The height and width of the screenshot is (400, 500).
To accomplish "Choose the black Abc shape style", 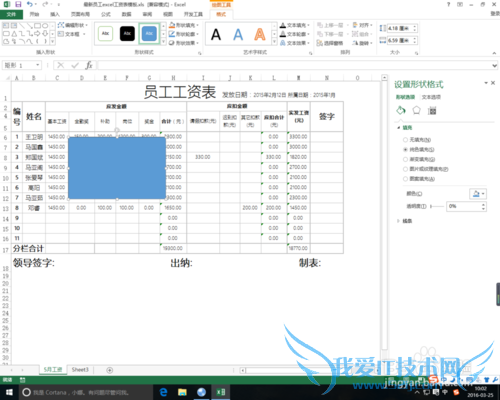I will (x=127, y=33).
